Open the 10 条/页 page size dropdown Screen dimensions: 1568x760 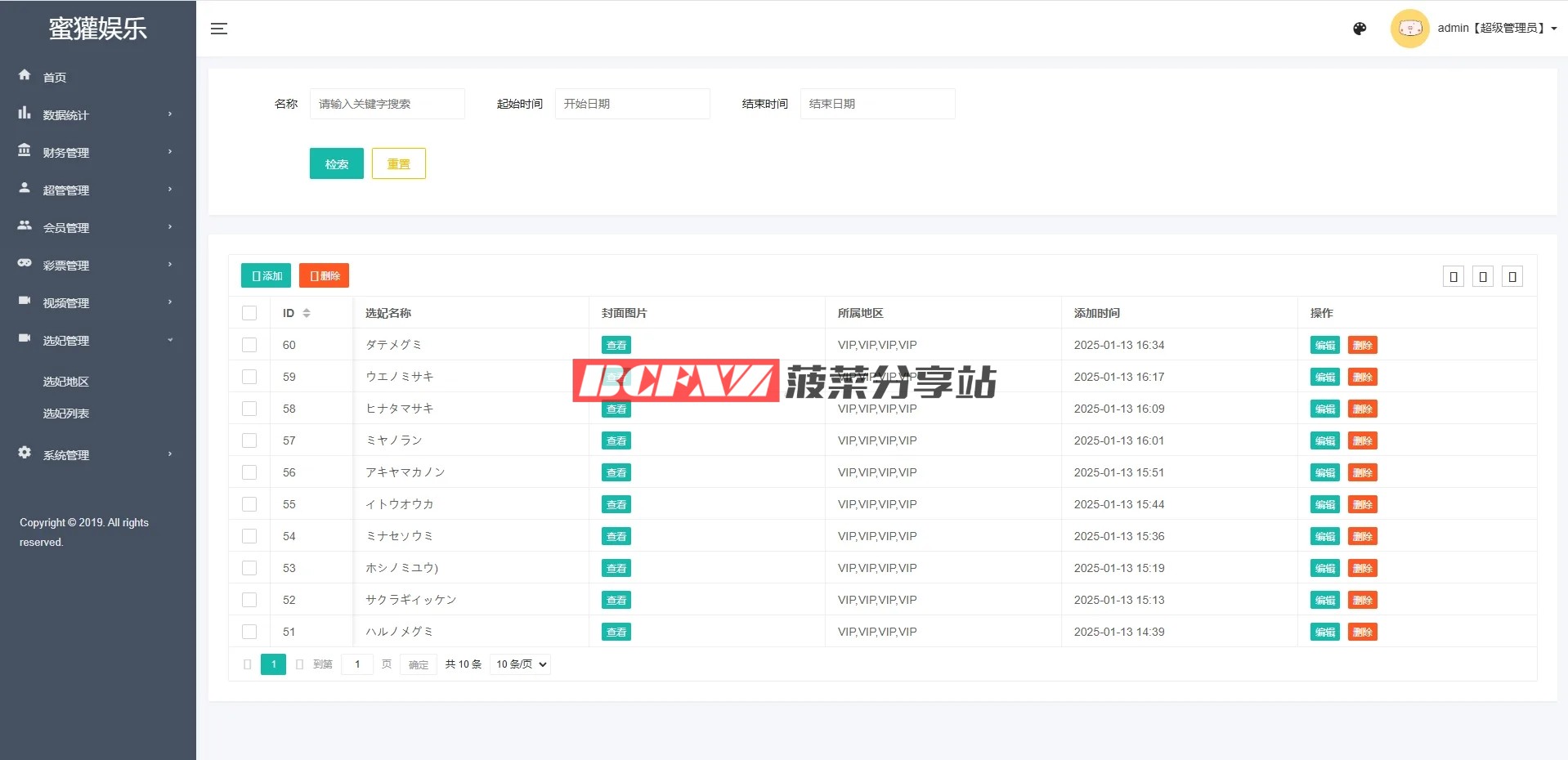pyautogui.click(x=520, y=664)
